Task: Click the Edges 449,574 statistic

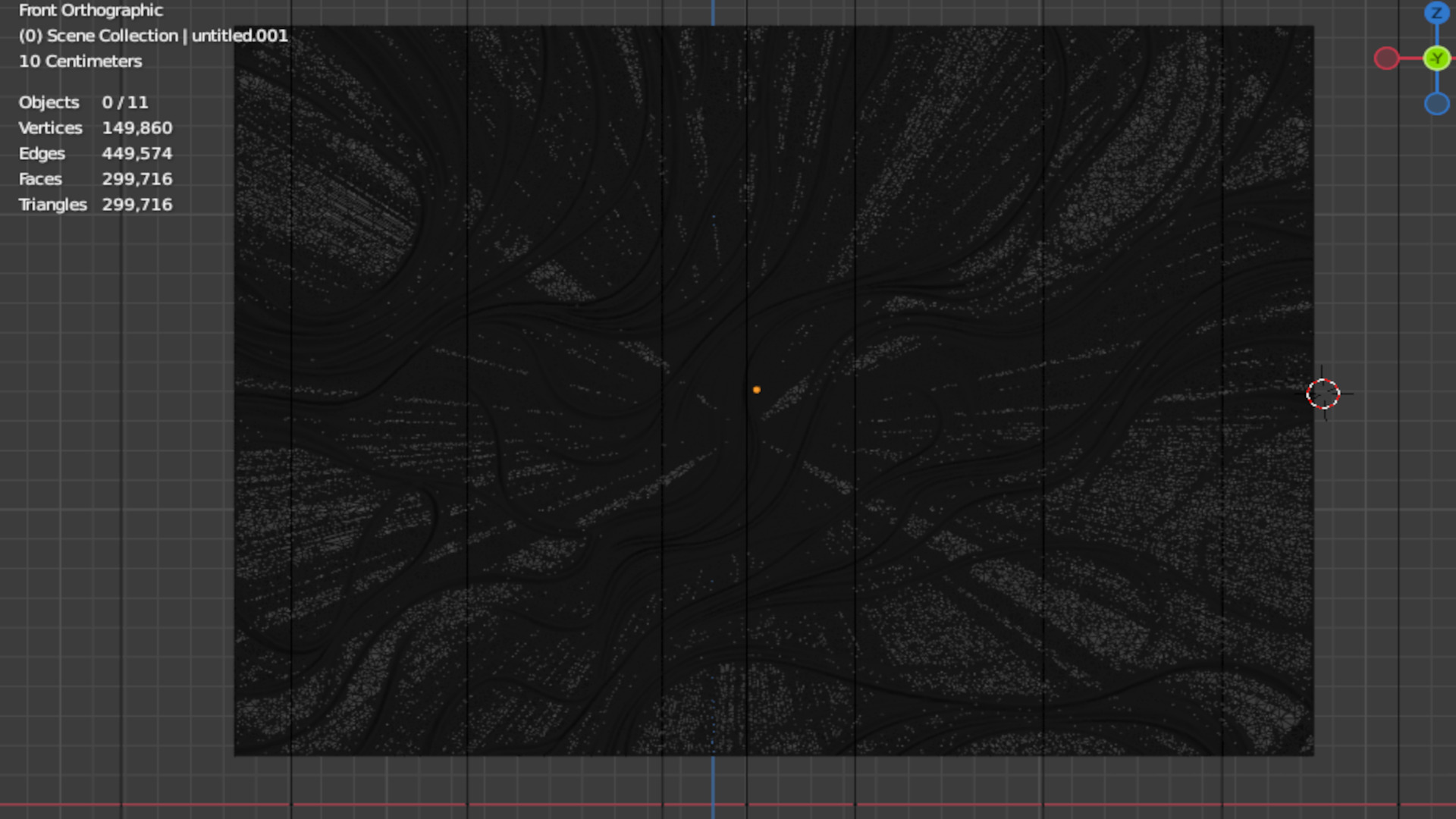Action: [95, 154]
